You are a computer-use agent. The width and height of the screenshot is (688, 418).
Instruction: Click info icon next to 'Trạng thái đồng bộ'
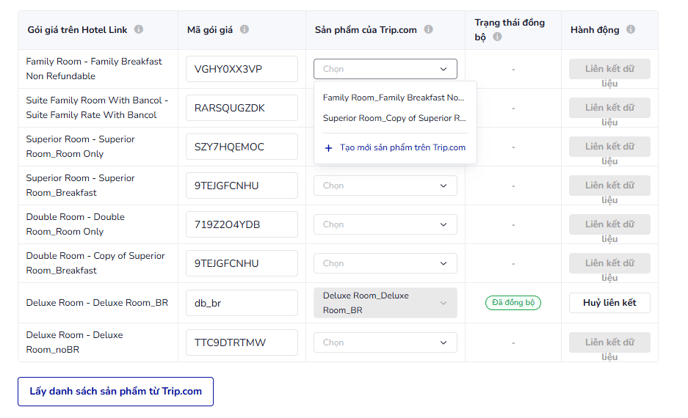pos(498,37)
